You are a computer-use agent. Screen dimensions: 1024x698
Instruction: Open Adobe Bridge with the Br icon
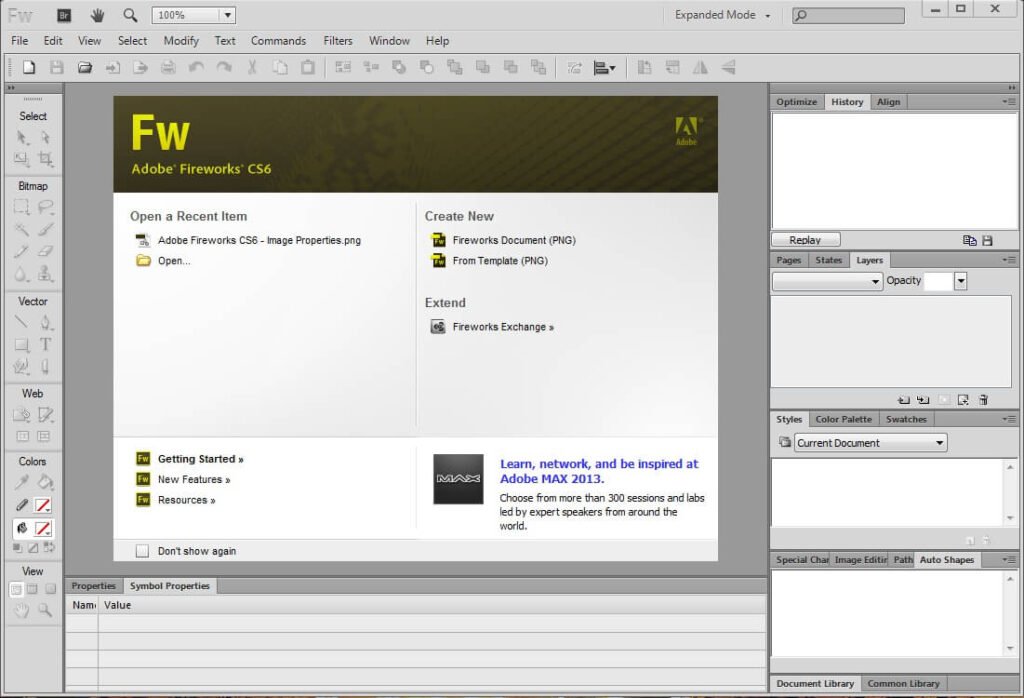click(64, 15)
